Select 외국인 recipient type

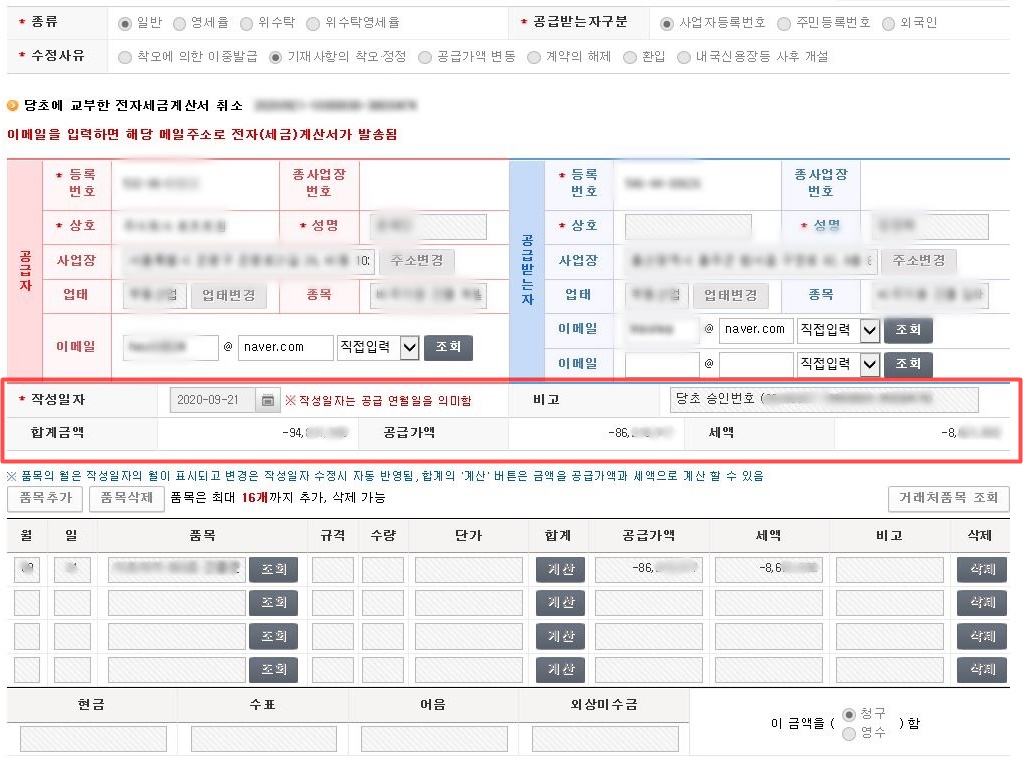(888, 24)
